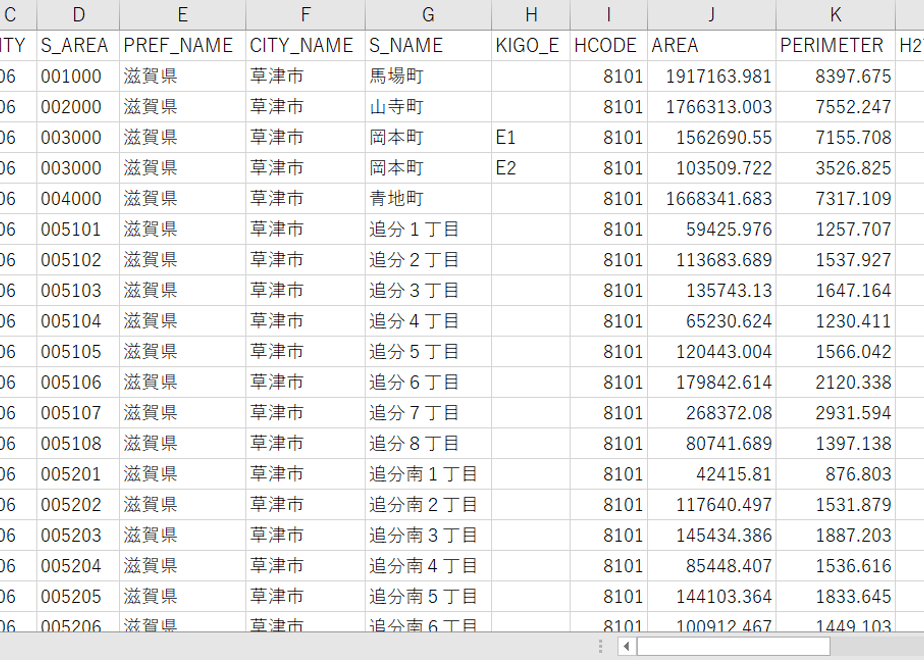Screen dimensions: 924x660
Task: Select column E header
Action: 183,15
